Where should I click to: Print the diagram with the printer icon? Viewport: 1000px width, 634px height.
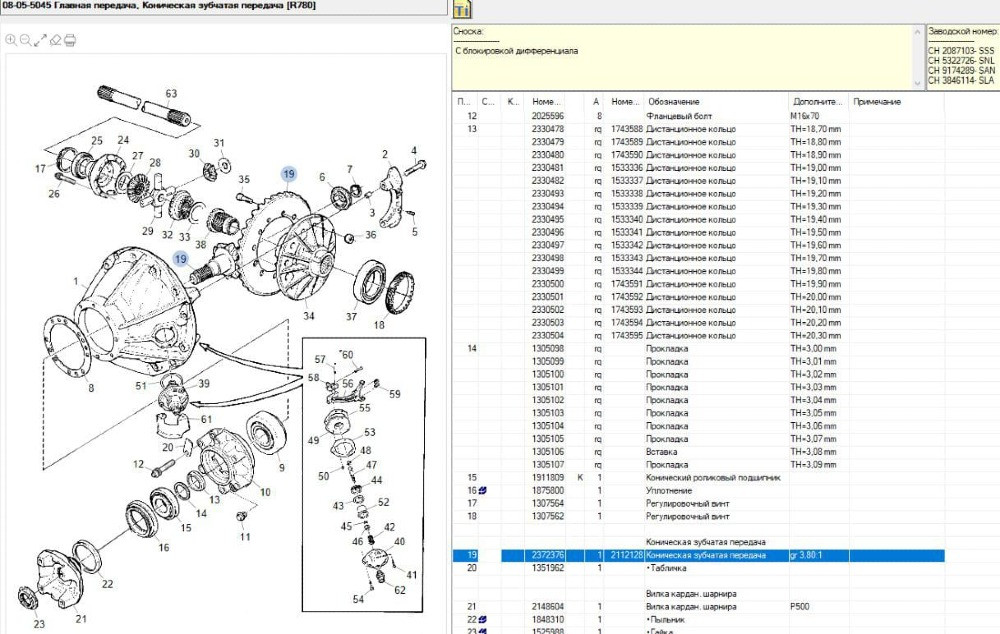(x=71, y=40)
